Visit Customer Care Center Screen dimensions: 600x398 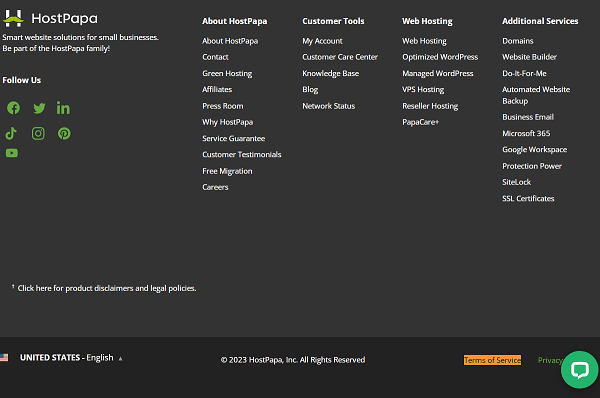(340, 57)
